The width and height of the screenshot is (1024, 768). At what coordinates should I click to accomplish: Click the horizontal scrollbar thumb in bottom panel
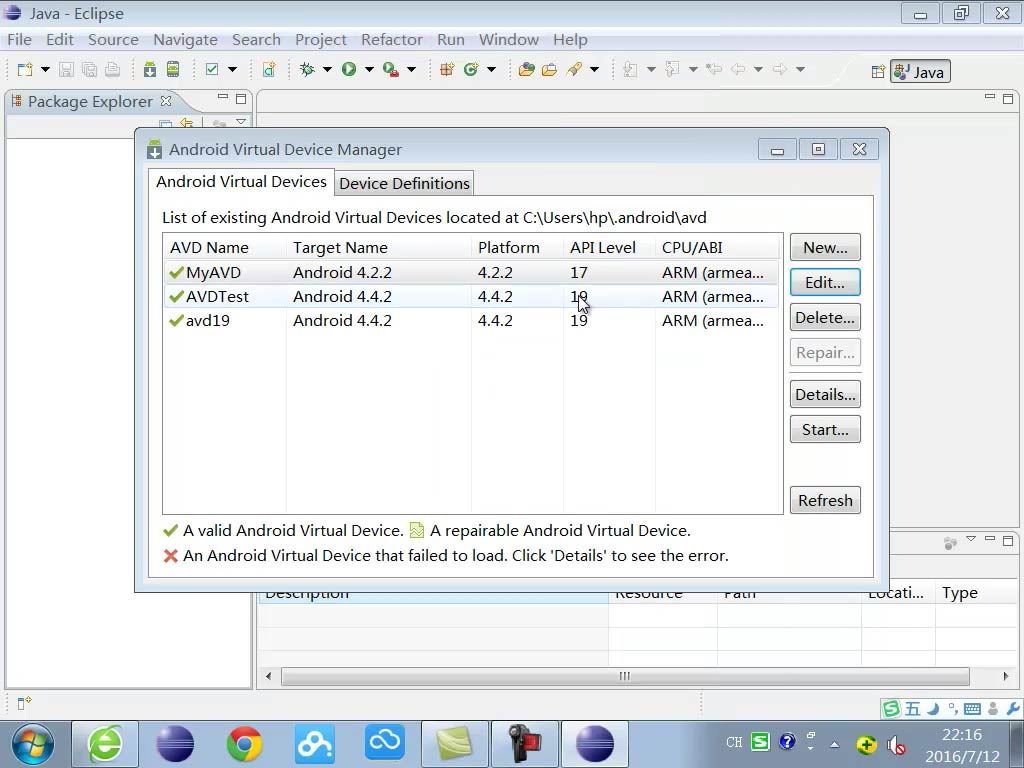(x=625, y=676)
